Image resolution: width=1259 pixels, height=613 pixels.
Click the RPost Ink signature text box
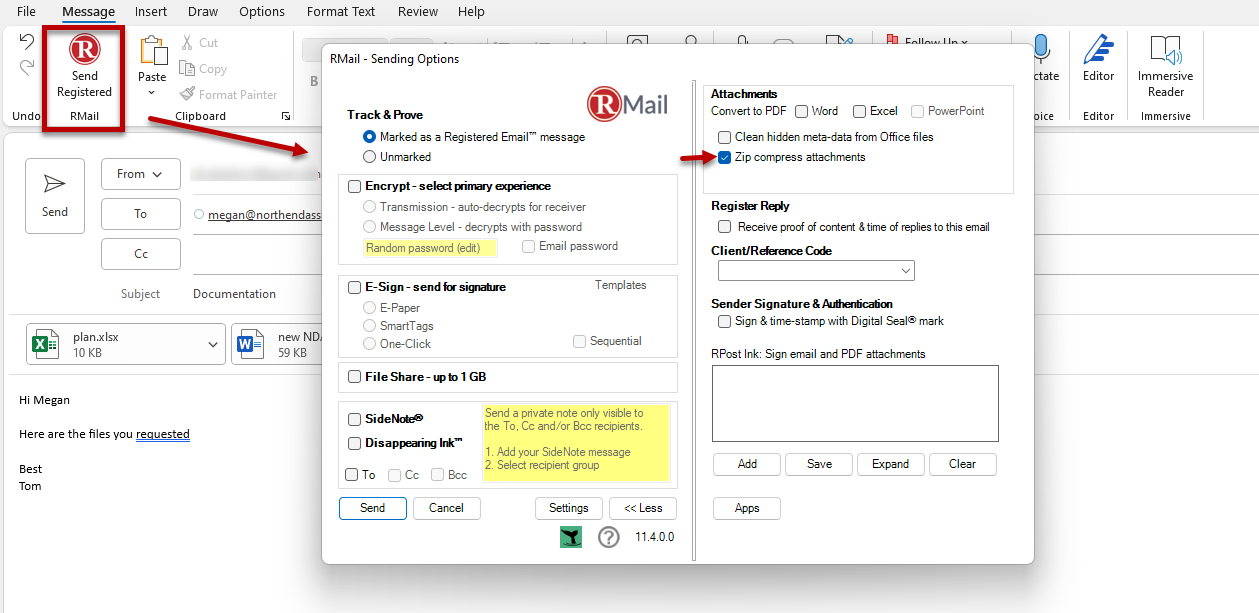point(855,403)
